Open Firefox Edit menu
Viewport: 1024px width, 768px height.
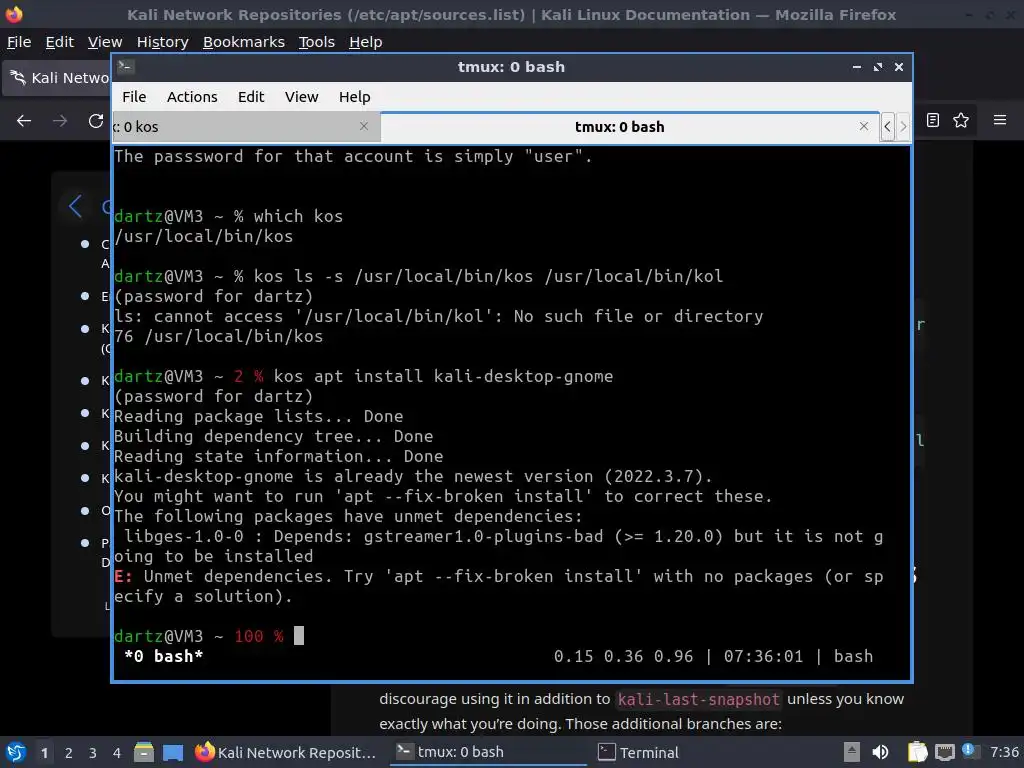coord(59,42)
